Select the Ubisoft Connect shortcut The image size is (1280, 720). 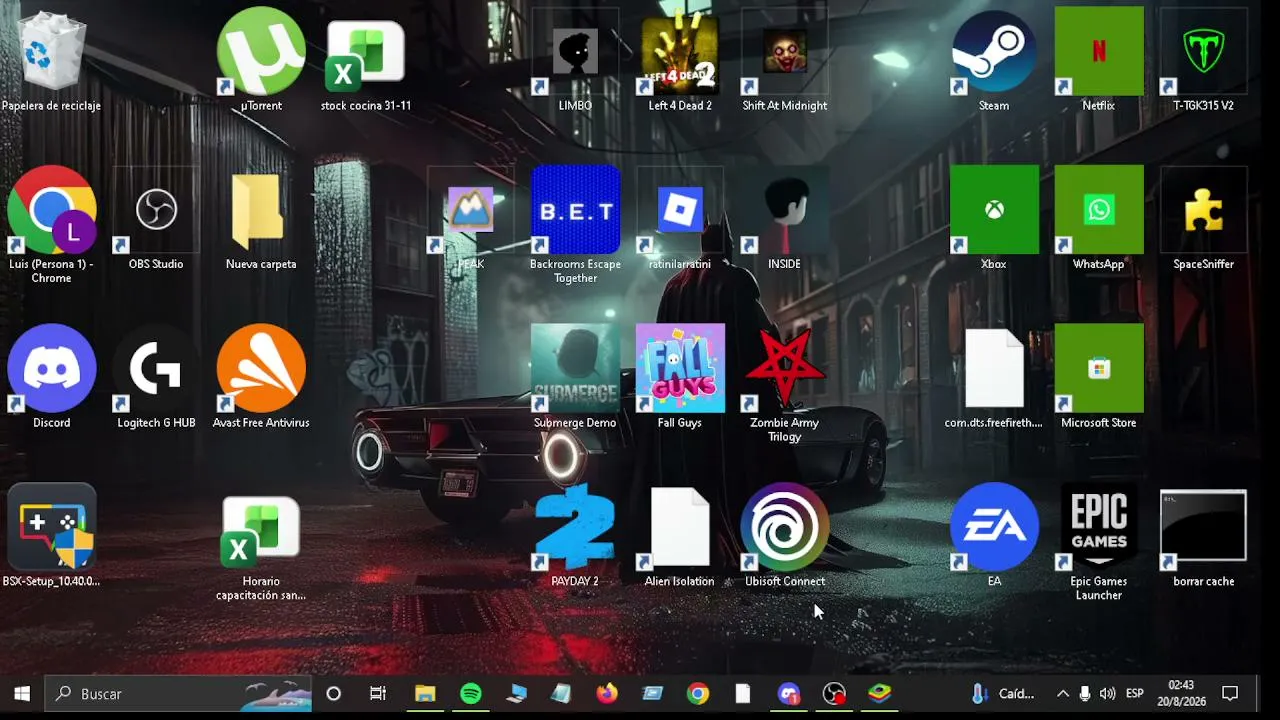click(x=784, y=536)
